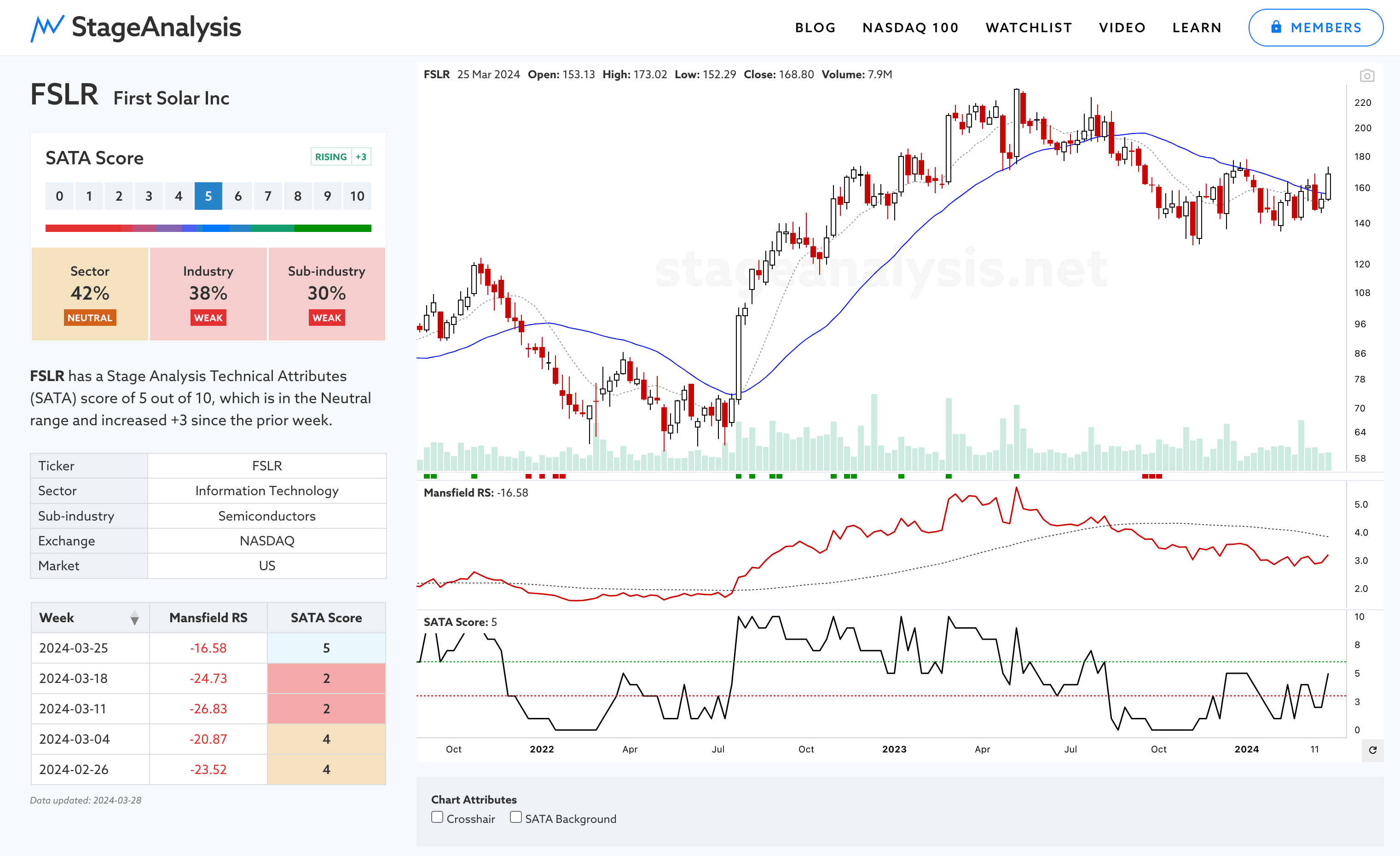
Task: Click the Data updated: 2024-03-28 note
Action: [x=86, y=800]
